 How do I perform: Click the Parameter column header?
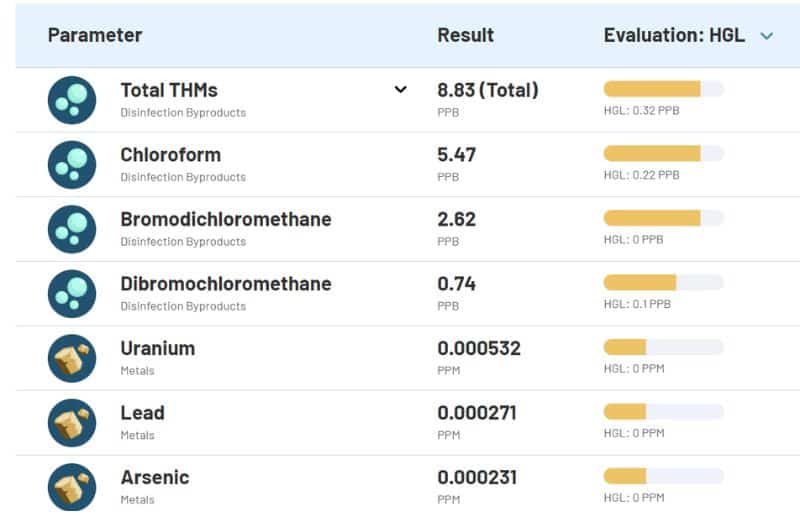[95, 35]
